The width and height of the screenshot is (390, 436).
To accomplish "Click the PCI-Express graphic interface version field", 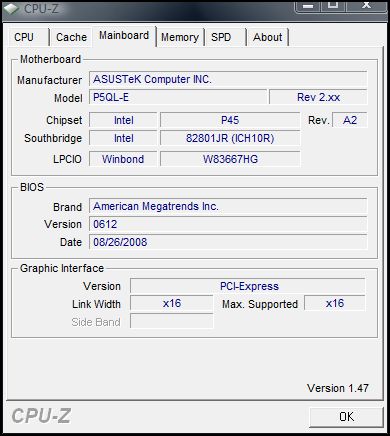I will click(x=248, y=286).
